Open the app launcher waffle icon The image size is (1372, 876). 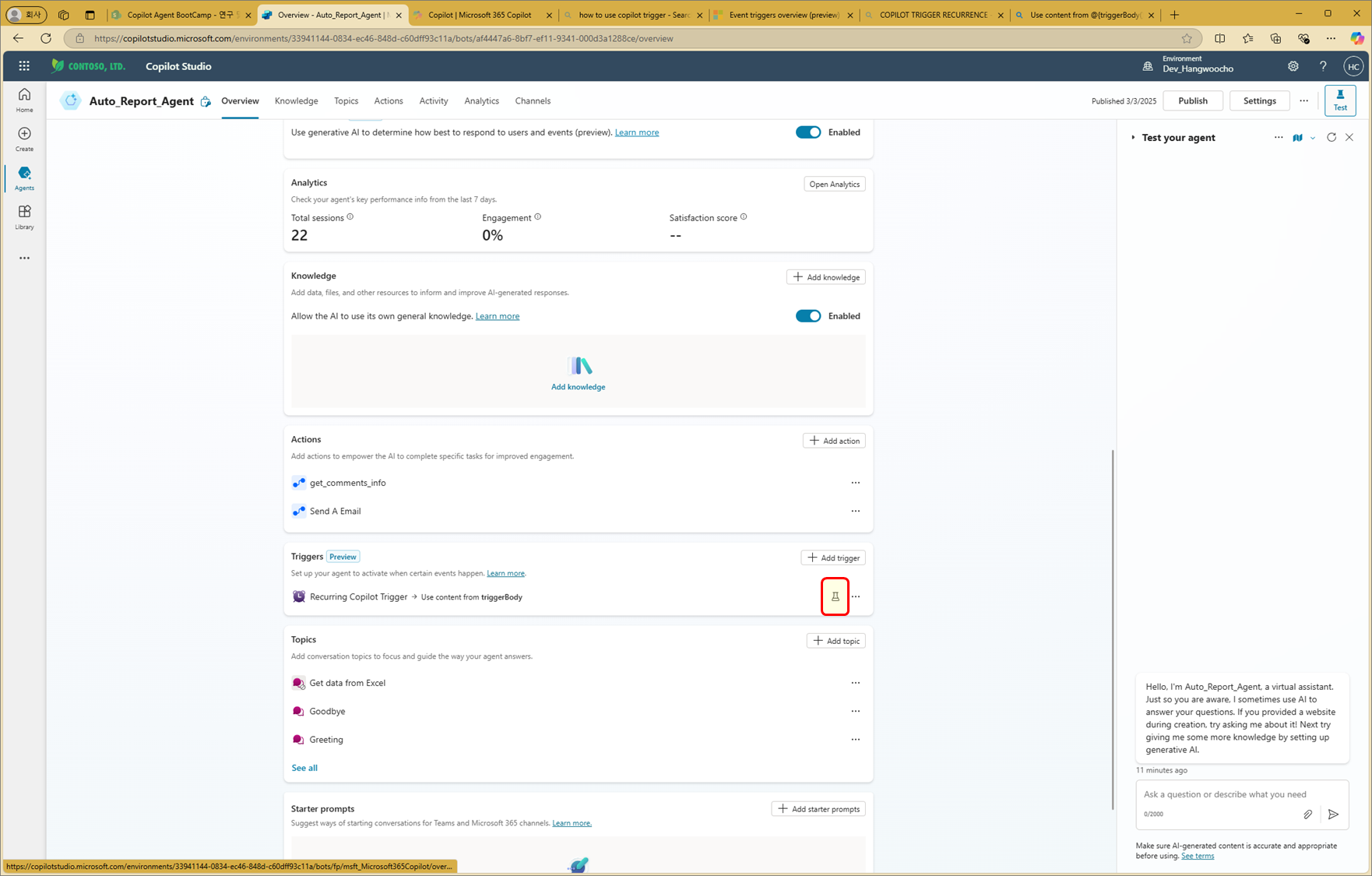tap(24, 66)
